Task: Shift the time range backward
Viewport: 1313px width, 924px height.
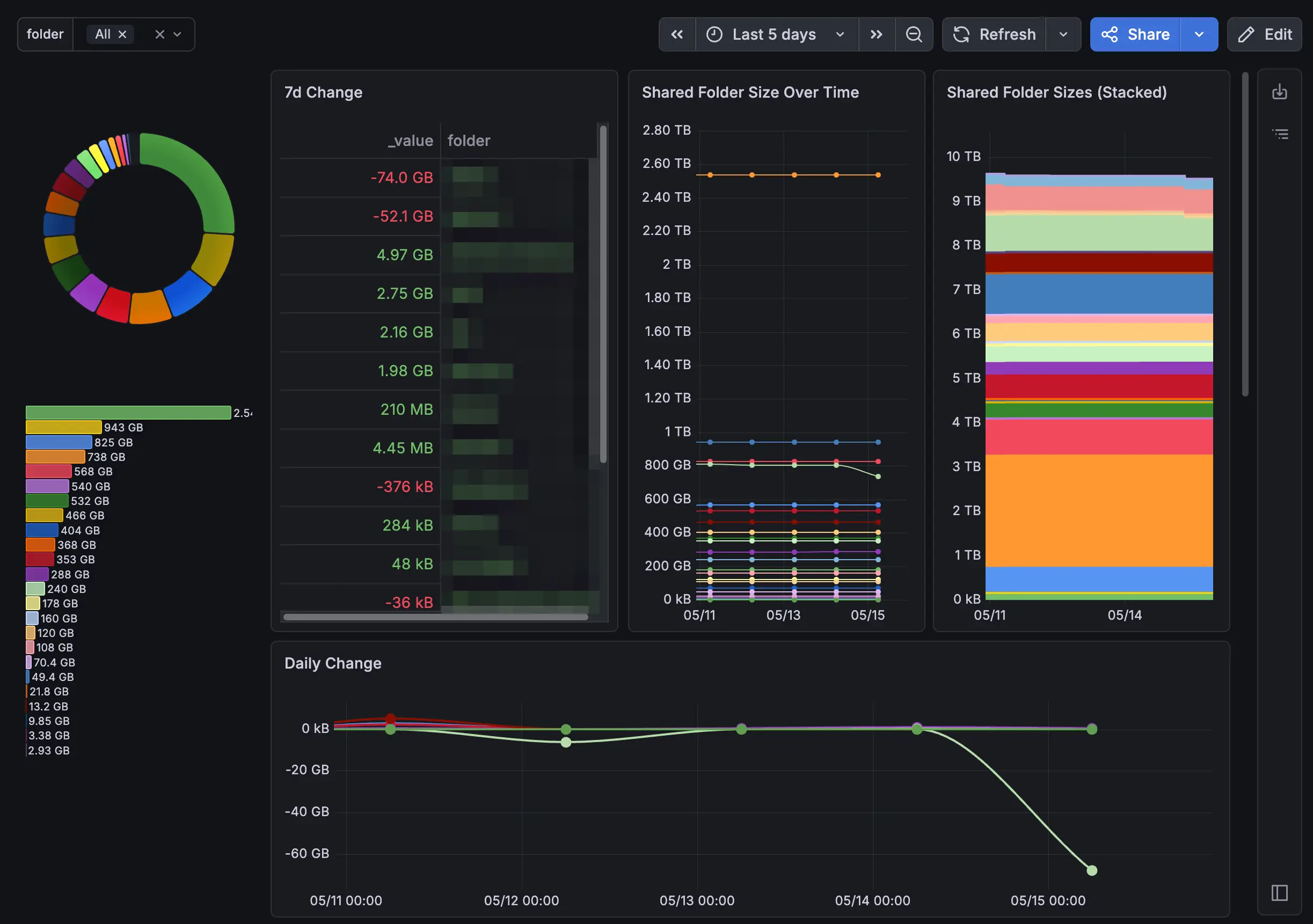Action: 677,34
